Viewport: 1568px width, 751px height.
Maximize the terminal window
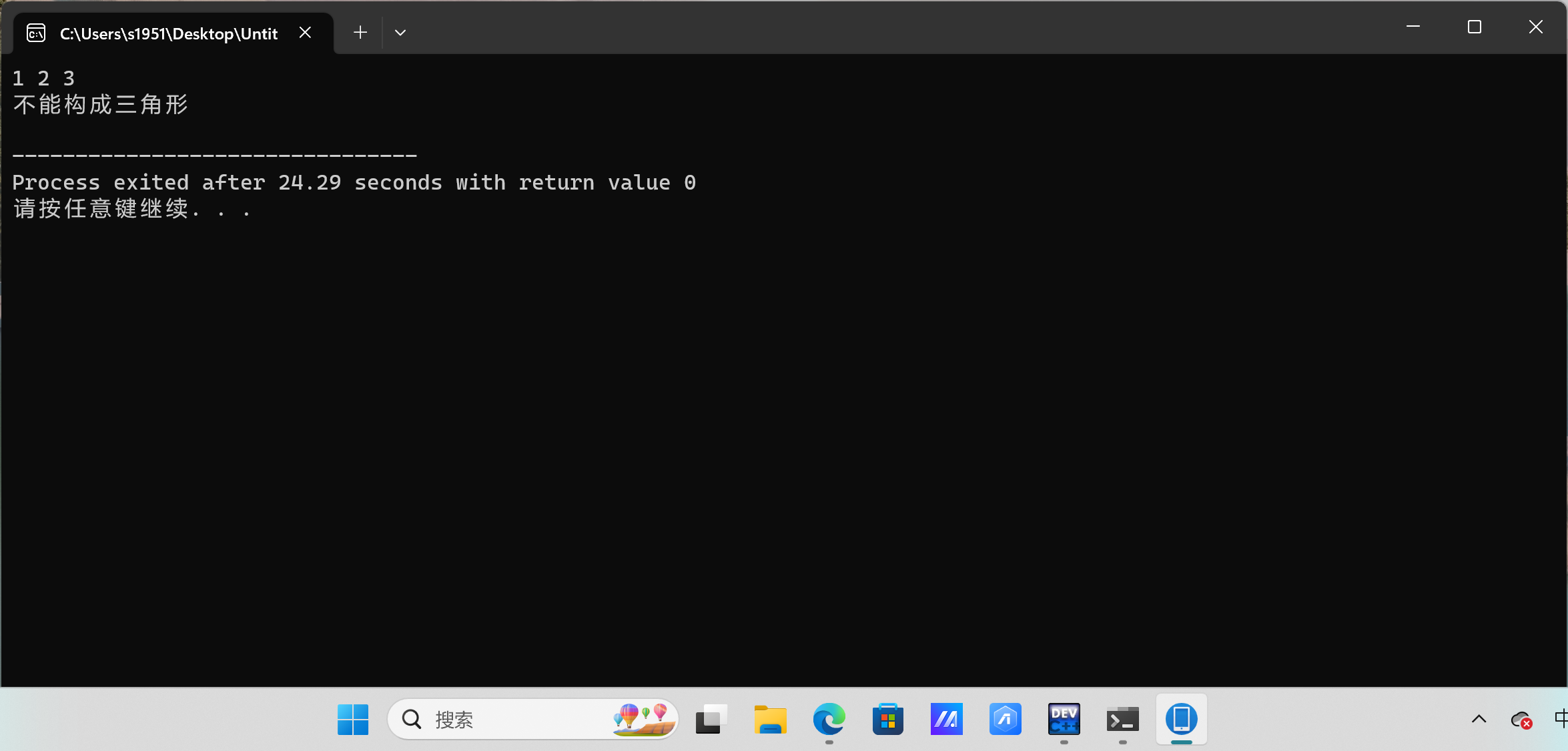pyautogui.click(x=1475, y=27)
